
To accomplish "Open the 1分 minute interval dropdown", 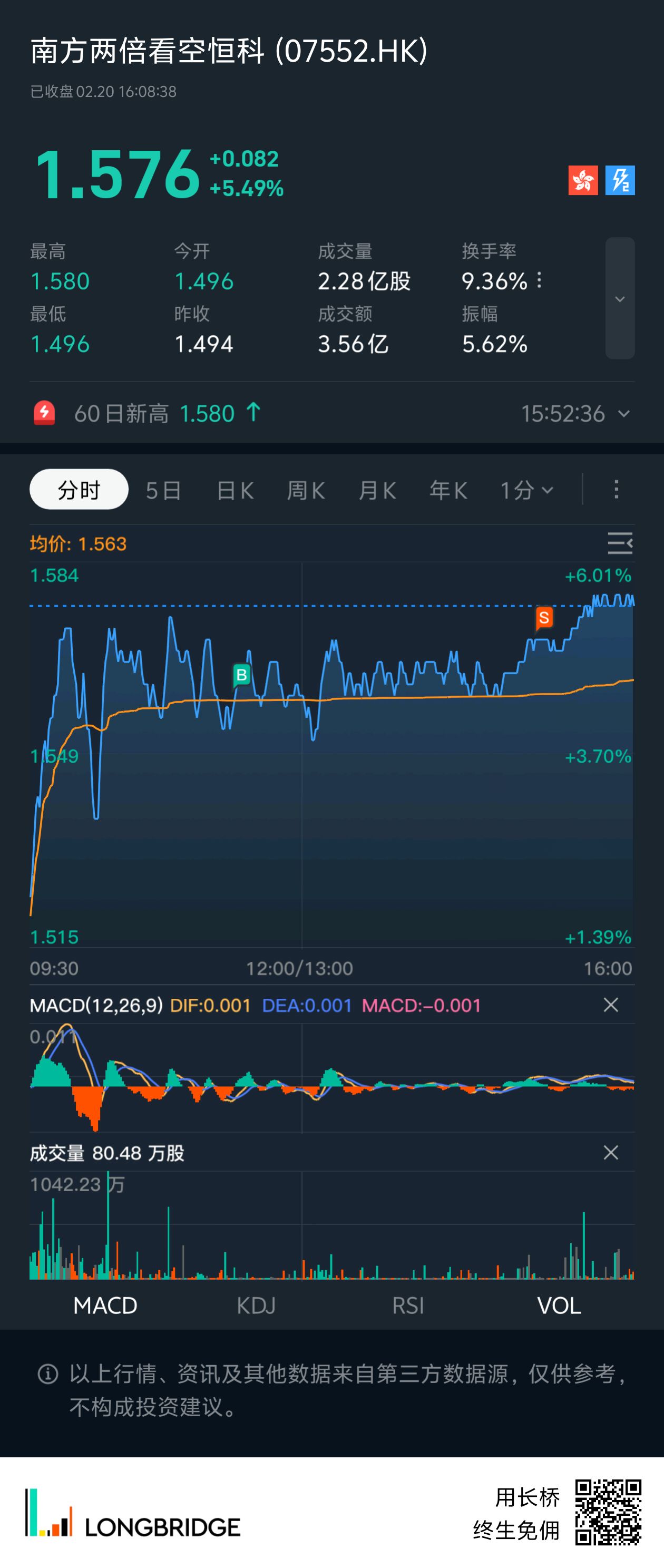I will click(x=526, y=490).
